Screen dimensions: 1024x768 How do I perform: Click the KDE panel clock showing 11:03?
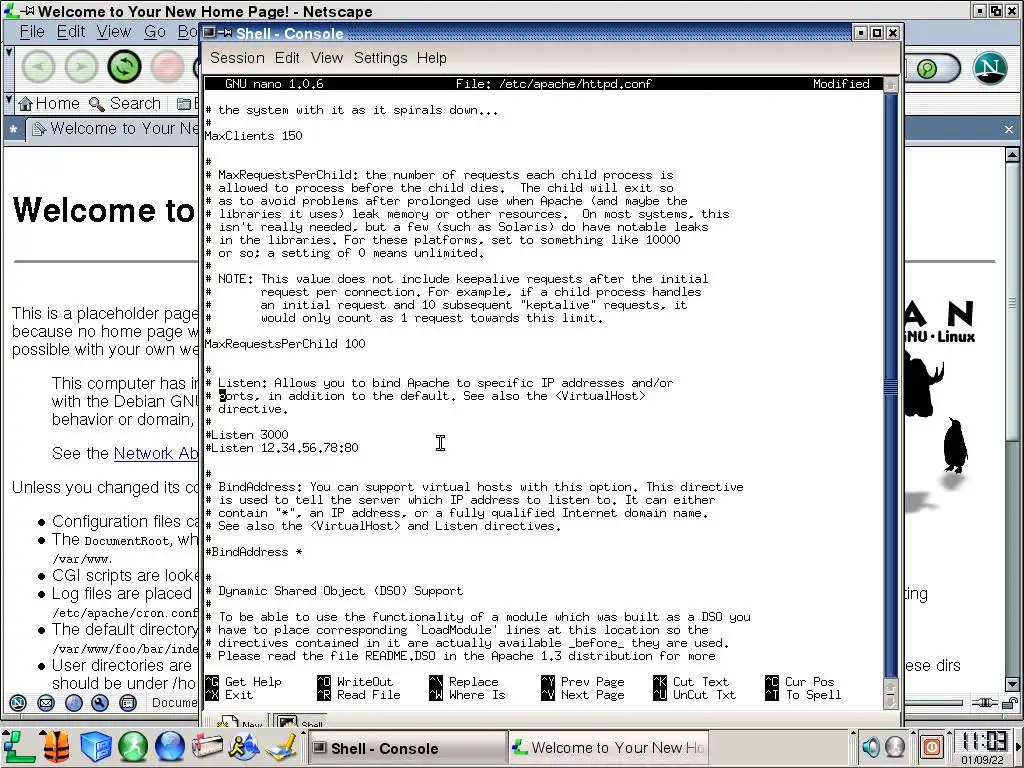[x=983, y=742]
